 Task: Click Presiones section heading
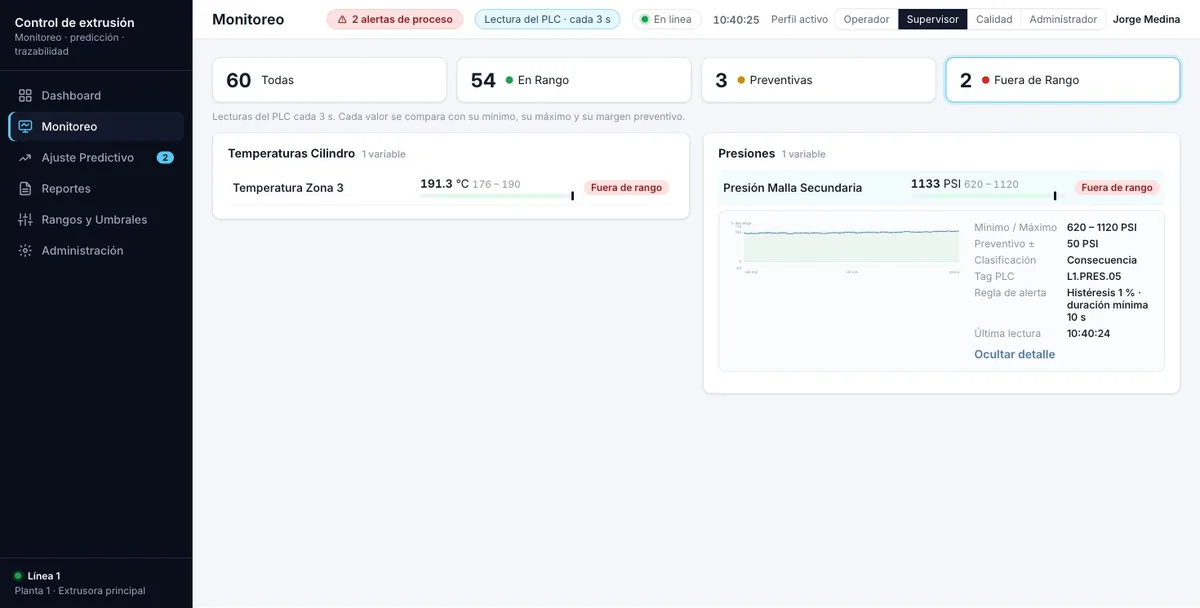[746, 153]
